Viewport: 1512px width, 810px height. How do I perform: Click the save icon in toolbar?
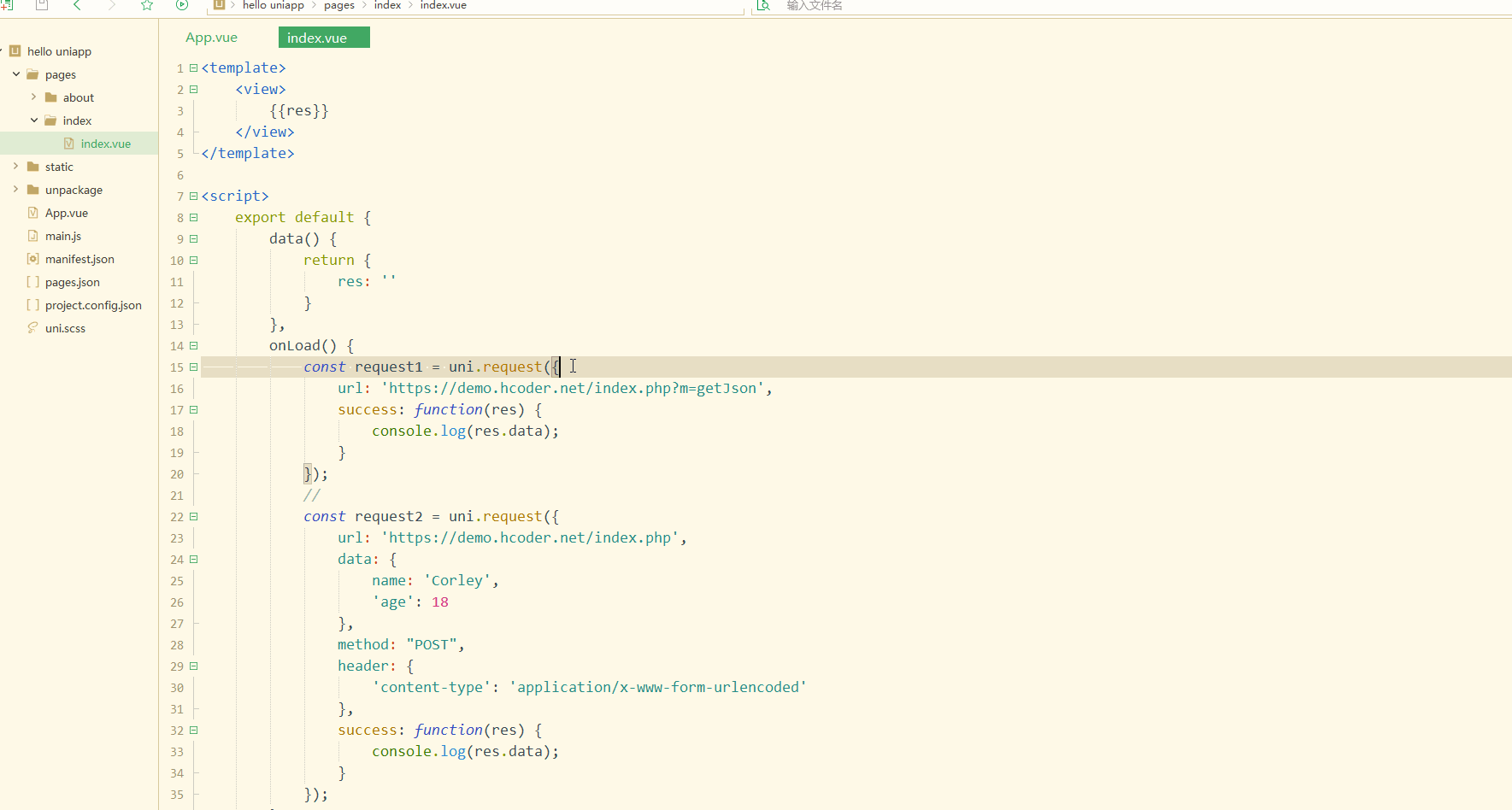coord(41,5)
